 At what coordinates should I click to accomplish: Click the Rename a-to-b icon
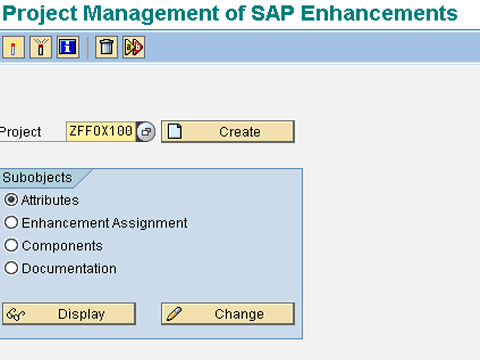(x=134, y=47)
